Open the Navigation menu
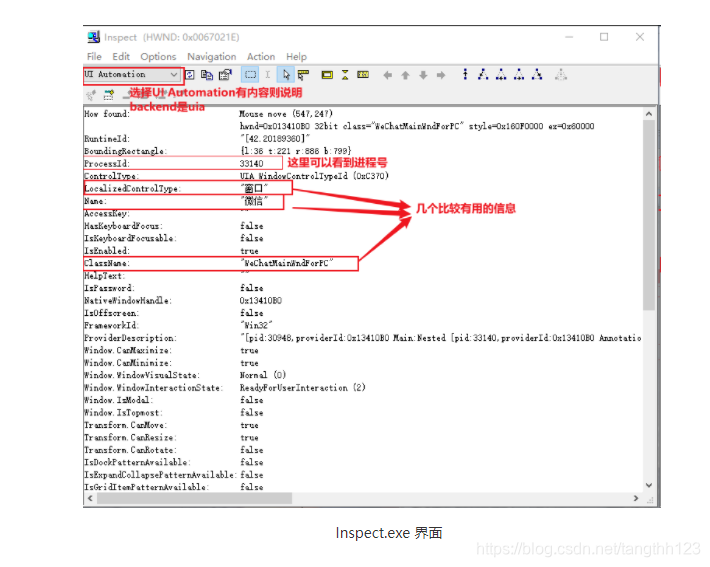The height and width of the screenshot is (567, 710). (212, 57)
